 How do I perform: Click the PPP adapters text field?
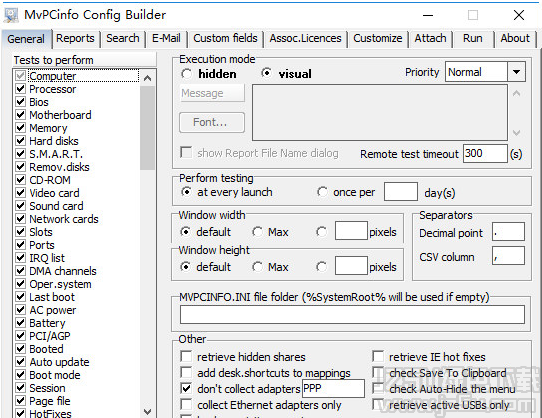(x=333, y=388)
